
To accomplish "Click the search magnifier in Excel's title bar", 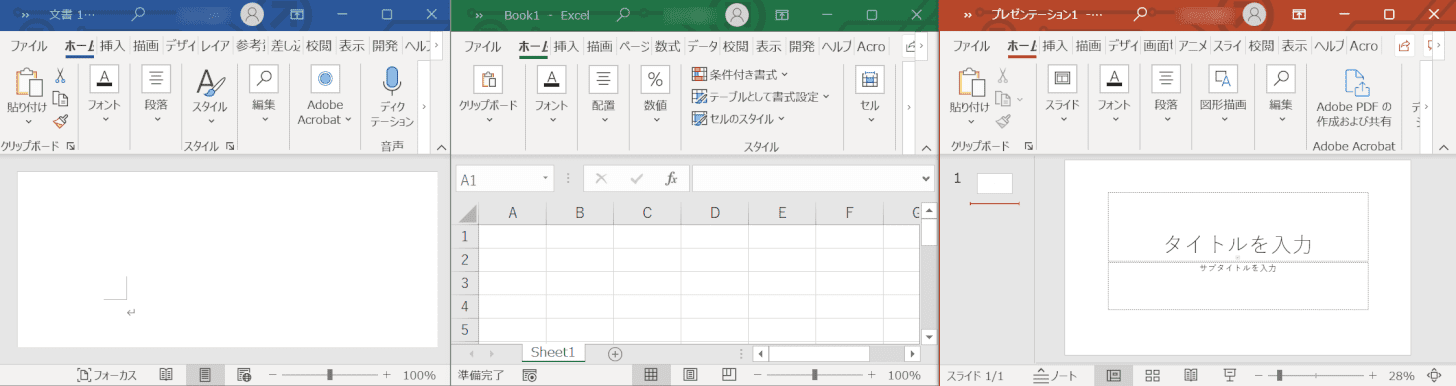I will point(623,15).
